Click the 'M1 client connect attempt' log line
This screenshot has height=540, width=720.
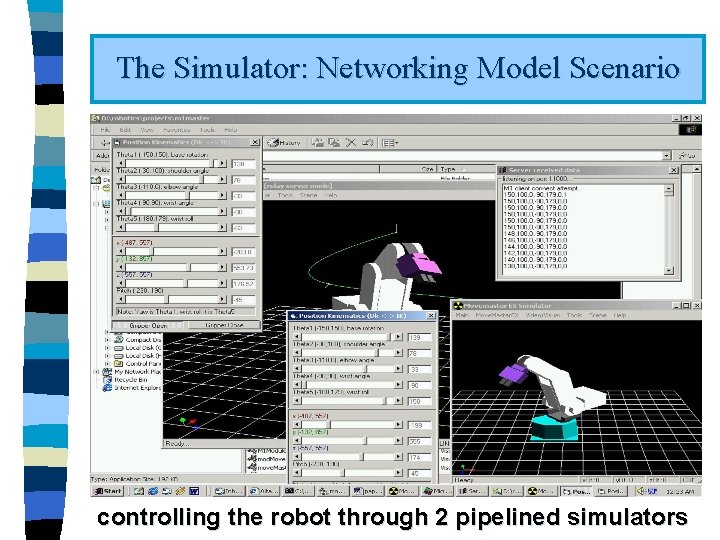pos(542,188)
